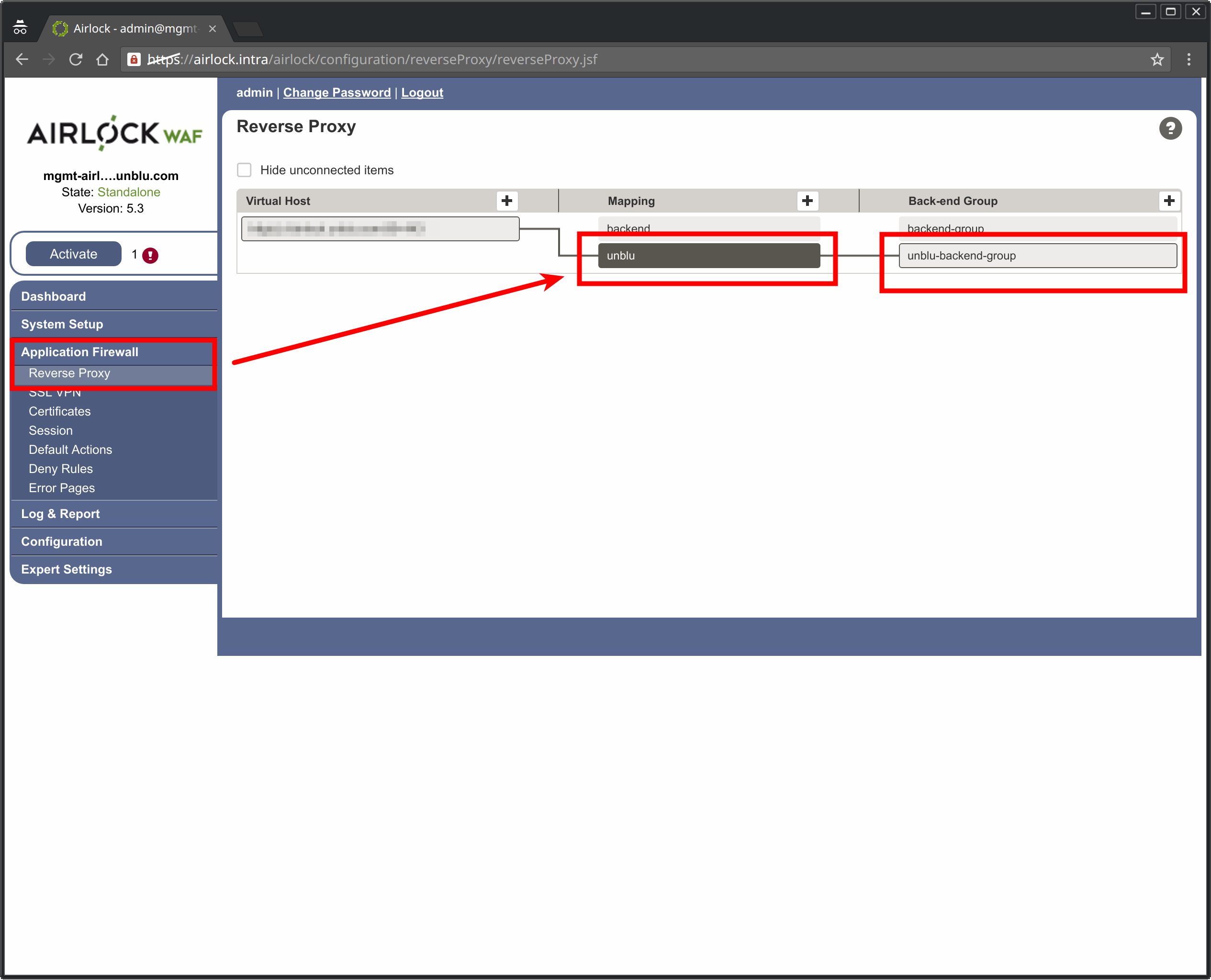This screenshot has width=1211, height=980.
Task: Open the Deny Rules submenu item
Action: [61, 469]
